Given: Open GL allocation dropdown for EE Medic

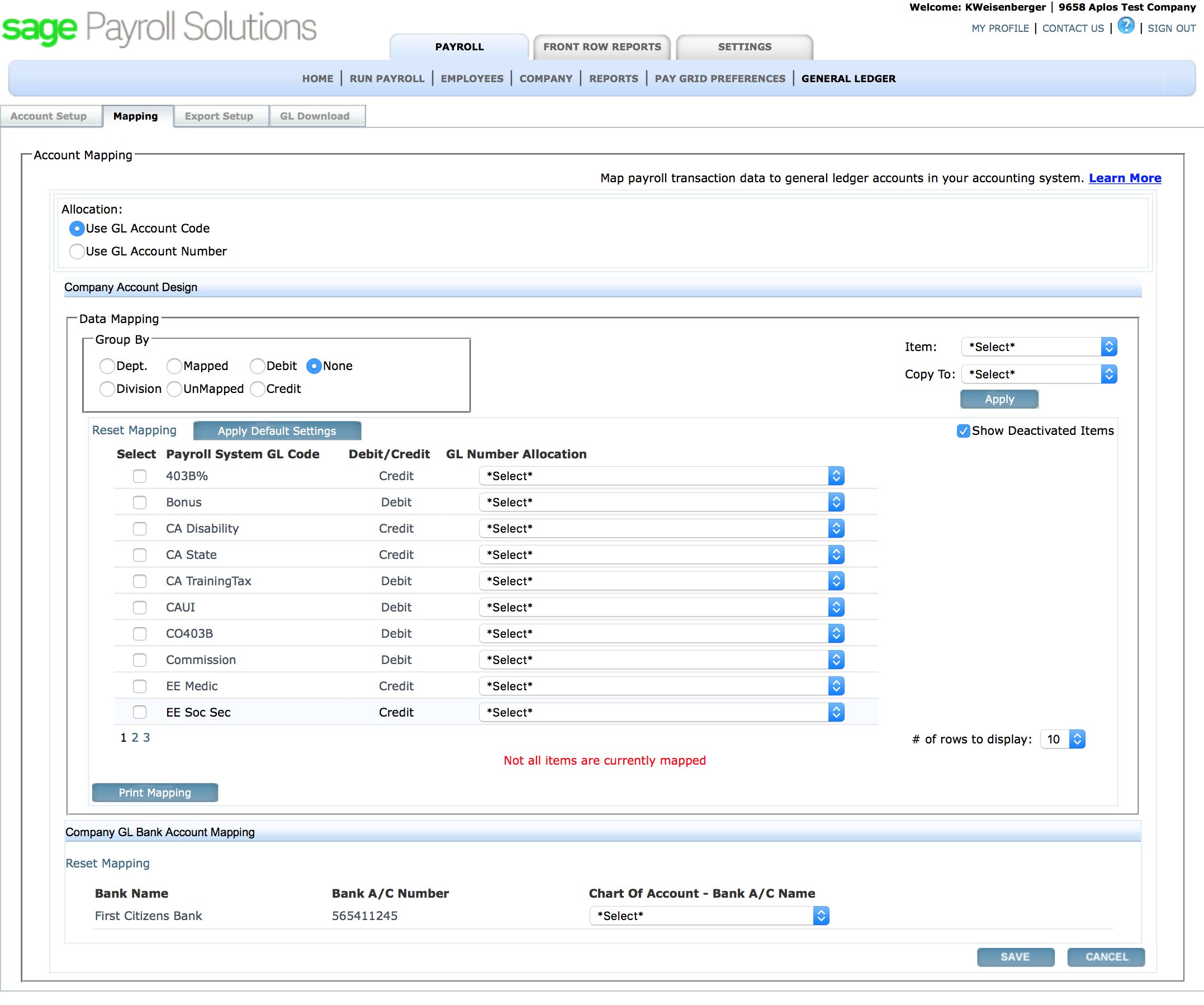Looking at the screenshot, I should coord(662,686).
